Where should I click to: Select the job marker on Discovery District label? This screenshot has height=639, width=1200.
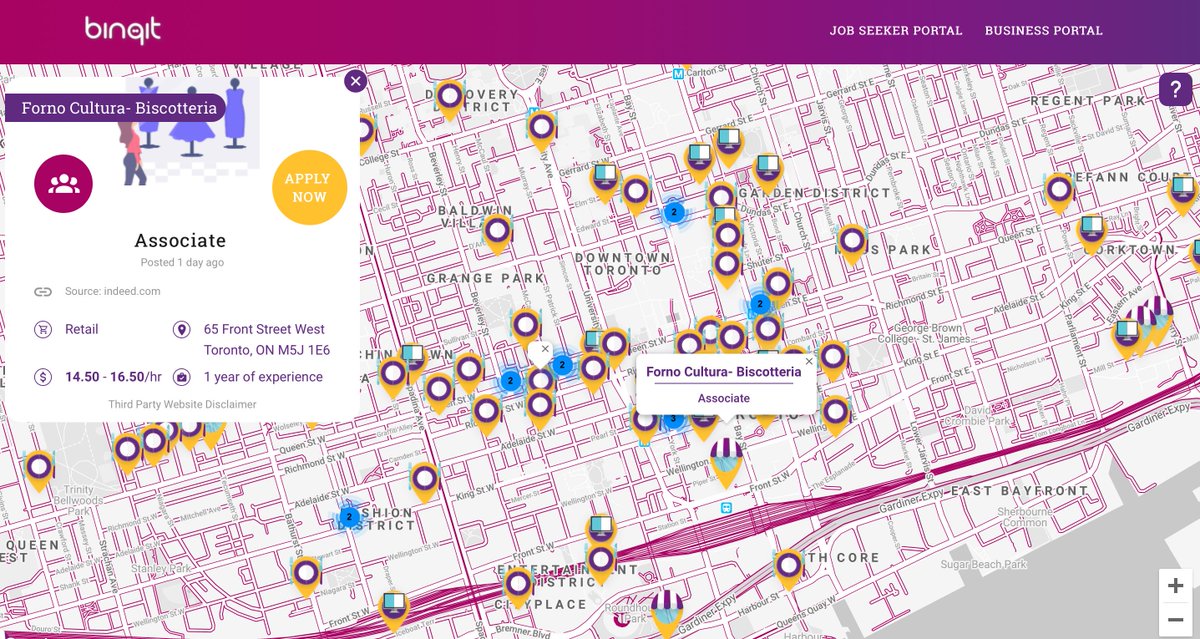click(450, 101)
